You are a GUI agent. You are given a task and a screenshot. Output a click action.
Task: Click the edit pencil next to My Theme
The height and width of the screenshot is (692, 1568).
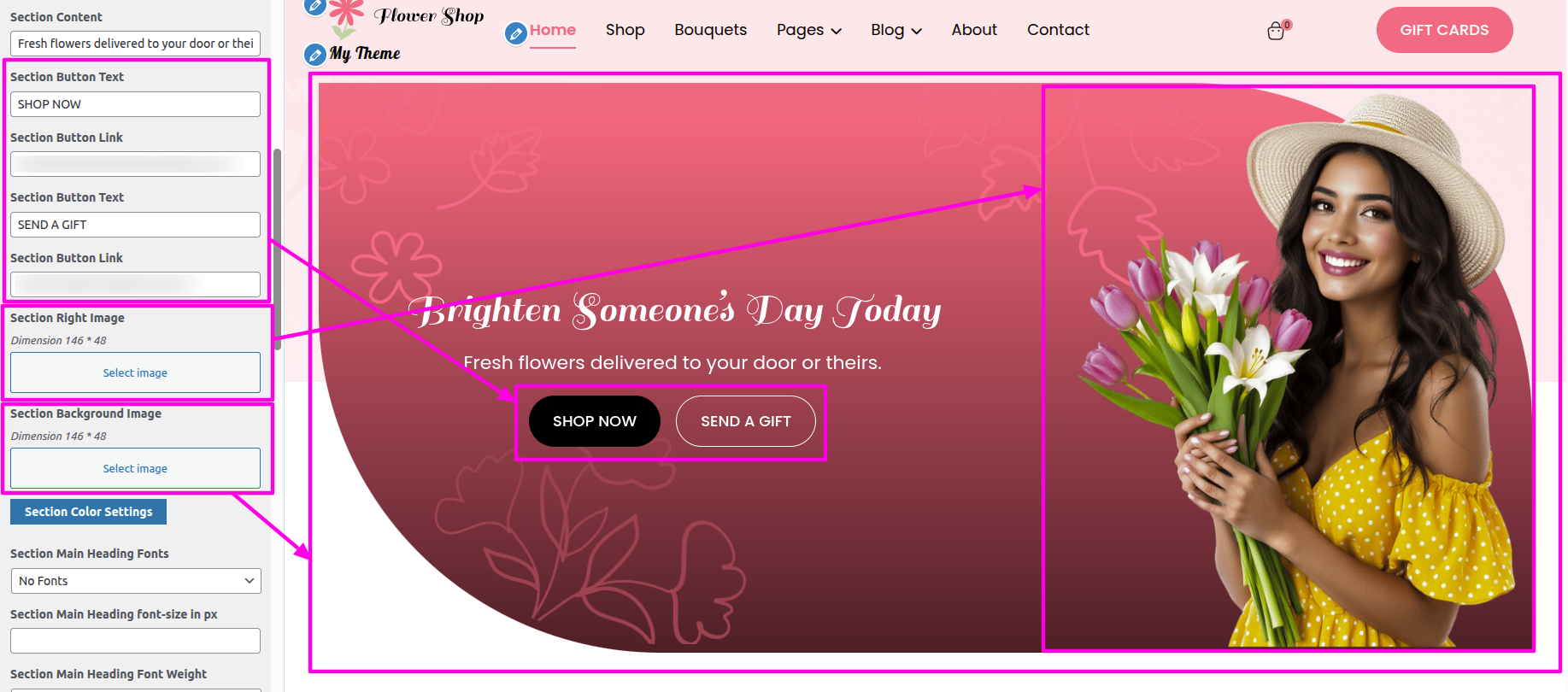click(x=315, y=55)
